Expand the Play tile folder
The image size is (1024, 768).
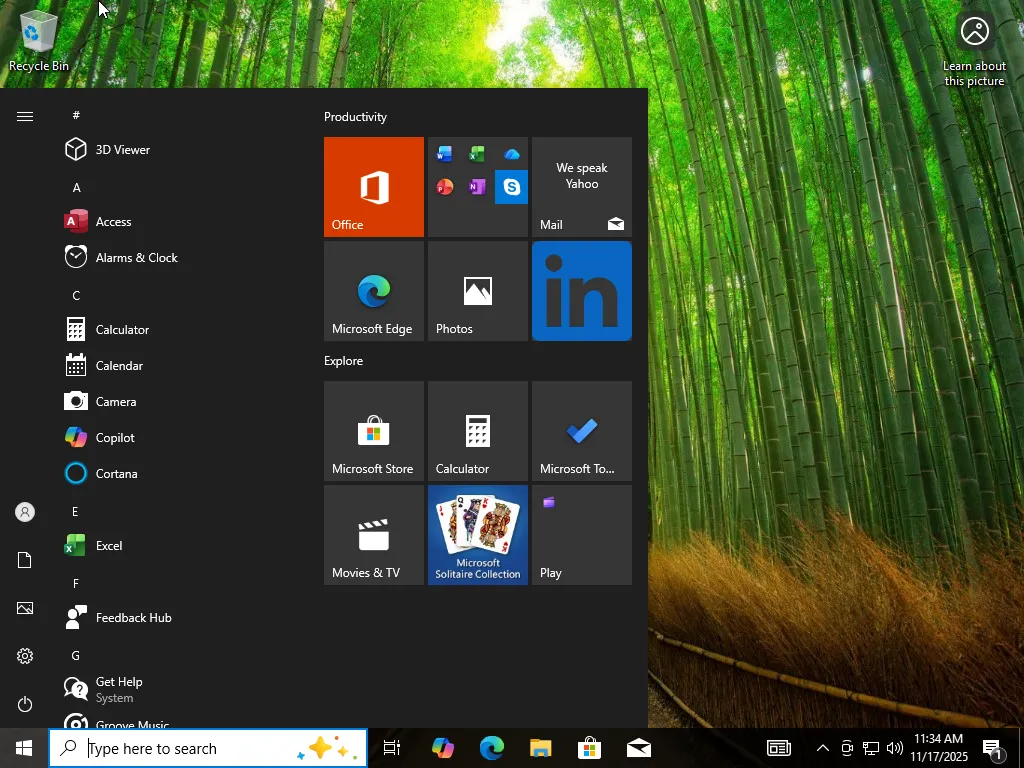pos(581,535)
